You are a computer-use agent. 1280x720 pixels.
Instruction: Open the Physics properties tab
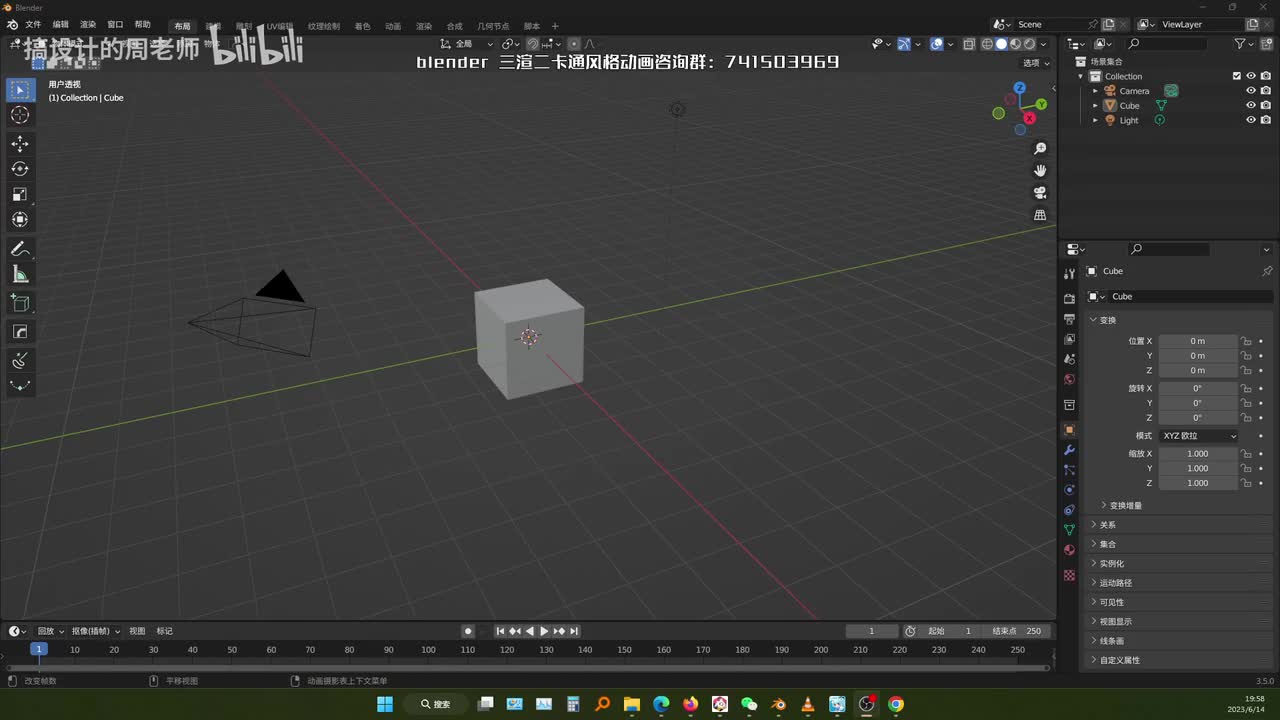click(x=1069, y=490)
